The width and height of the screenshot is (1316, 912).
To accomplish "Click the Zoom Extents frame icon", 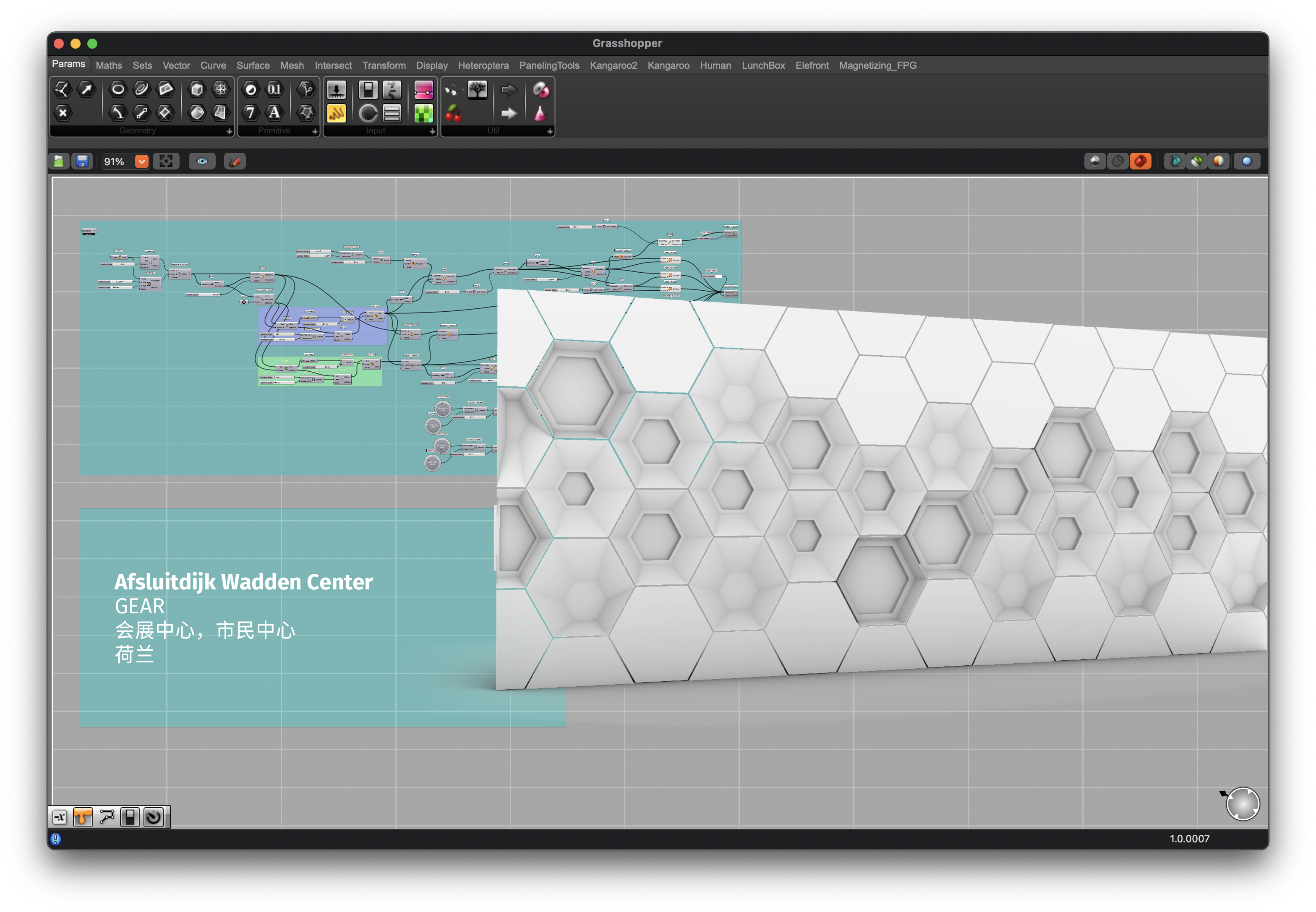I will pyautogui.click(x=166, y=162).
